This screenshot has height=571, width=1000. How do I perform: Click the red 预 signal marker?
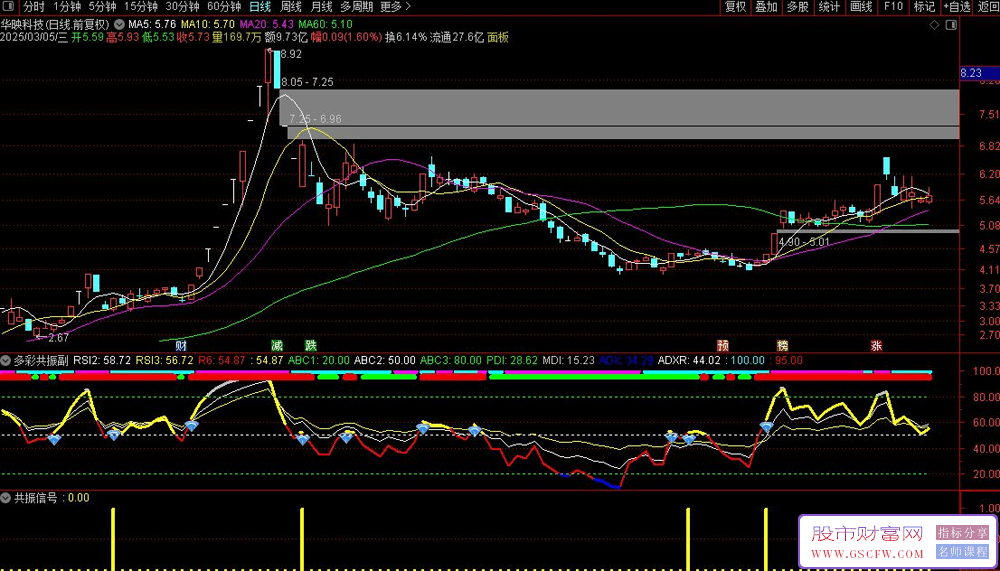point(722,345)
